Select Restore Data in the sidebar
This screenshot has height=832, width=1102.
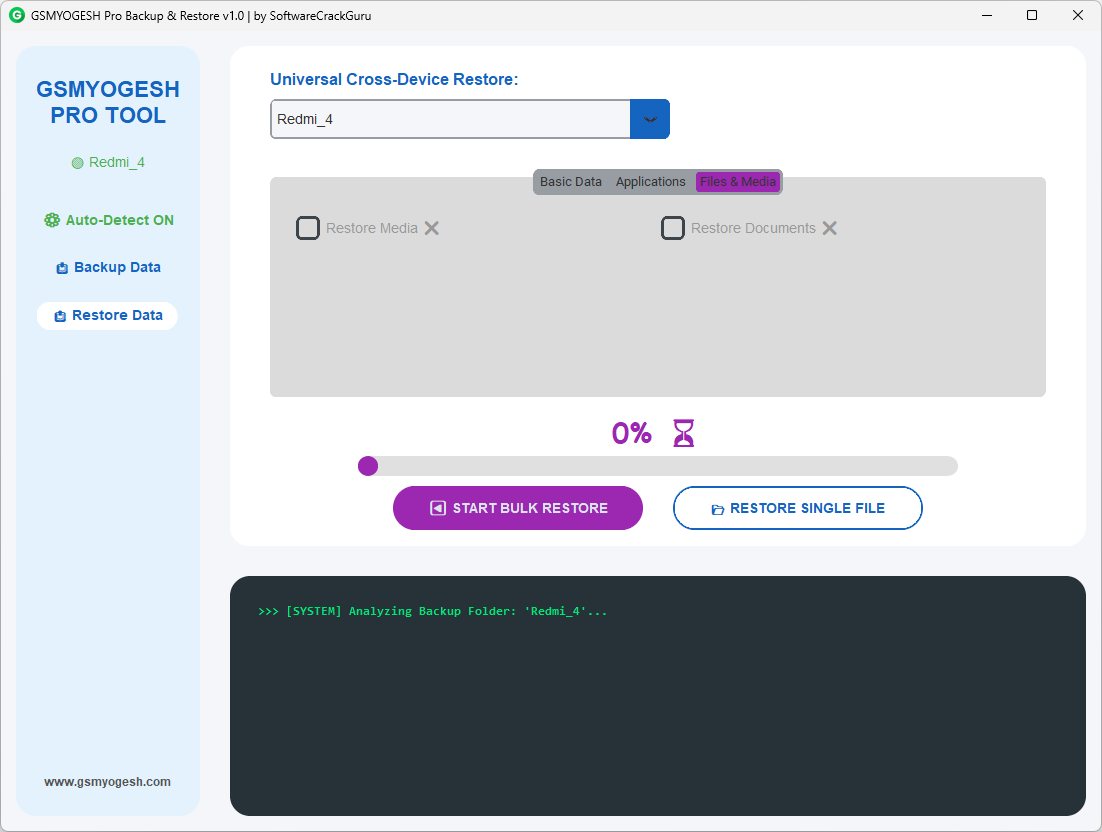108,315
